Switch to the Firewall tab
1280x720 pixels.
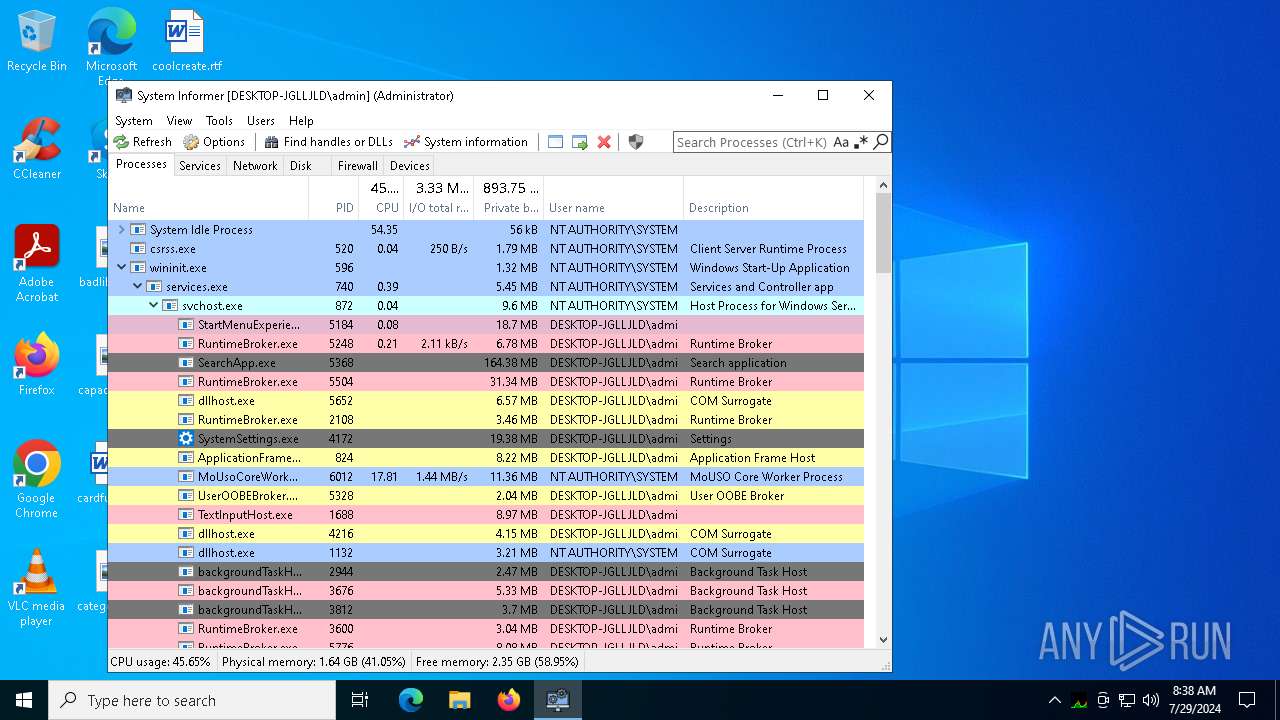tap(357, 166)
